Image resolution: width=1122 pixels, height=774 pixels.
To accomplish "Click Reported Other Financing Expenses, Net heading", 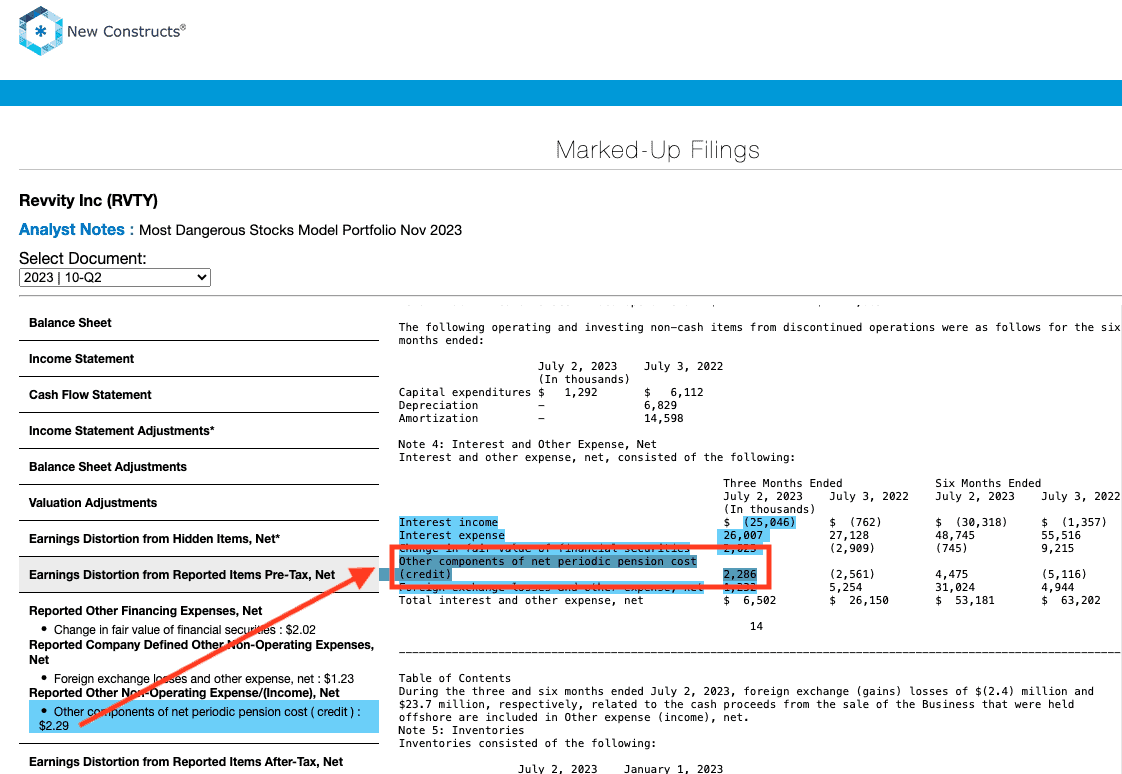I will 145,610.
